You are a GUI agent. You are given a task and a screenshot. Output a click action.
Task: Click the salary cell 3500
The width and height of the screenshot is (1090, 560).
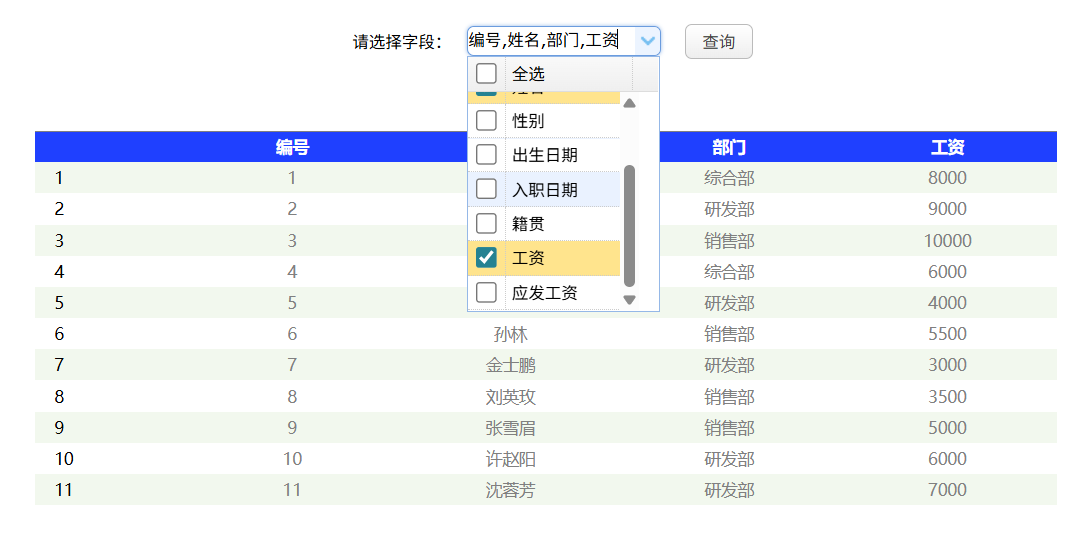pyautogui.click(x=947, y=397)
